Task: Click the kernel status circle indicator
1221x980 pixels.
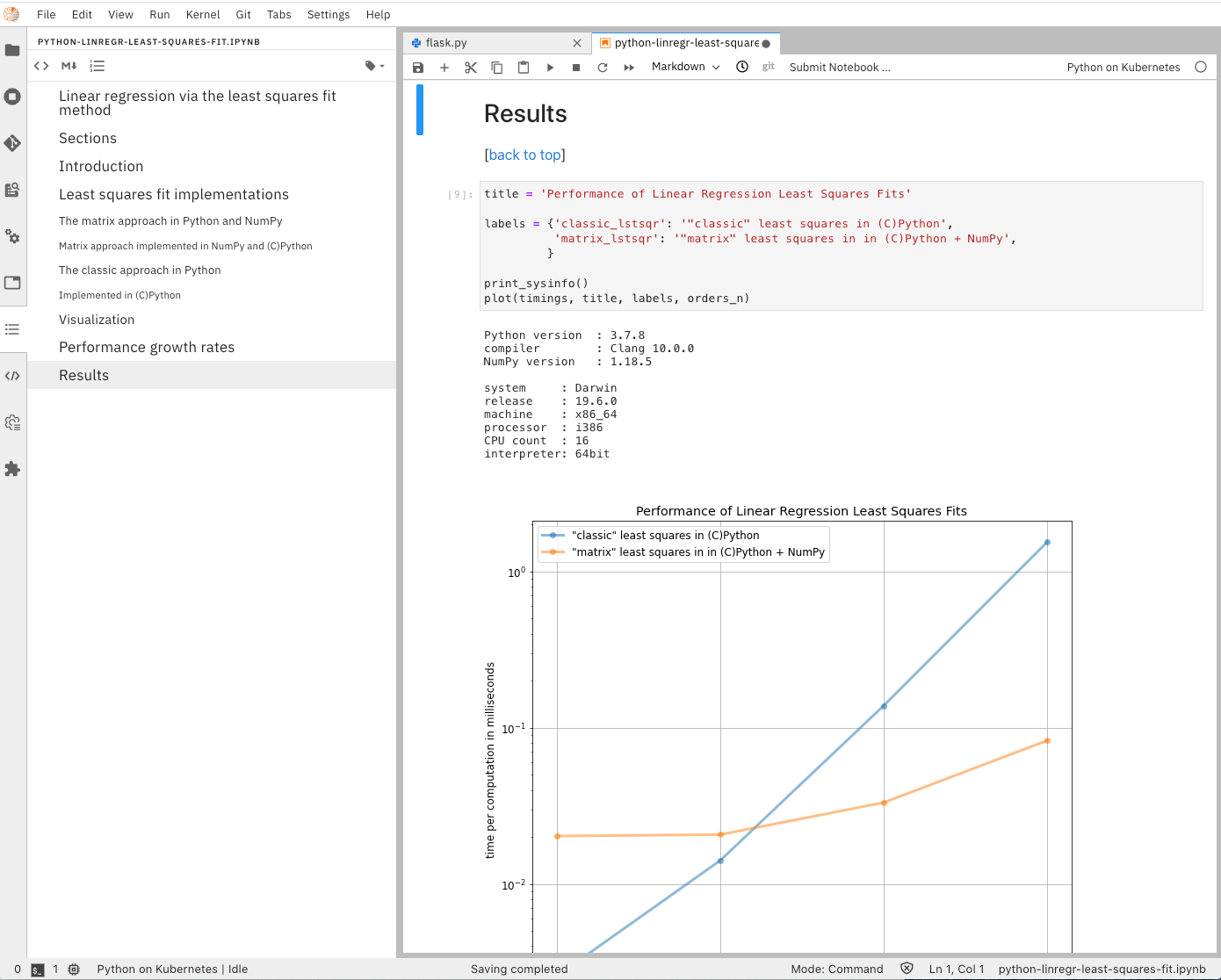Action: coord(1201,67)
